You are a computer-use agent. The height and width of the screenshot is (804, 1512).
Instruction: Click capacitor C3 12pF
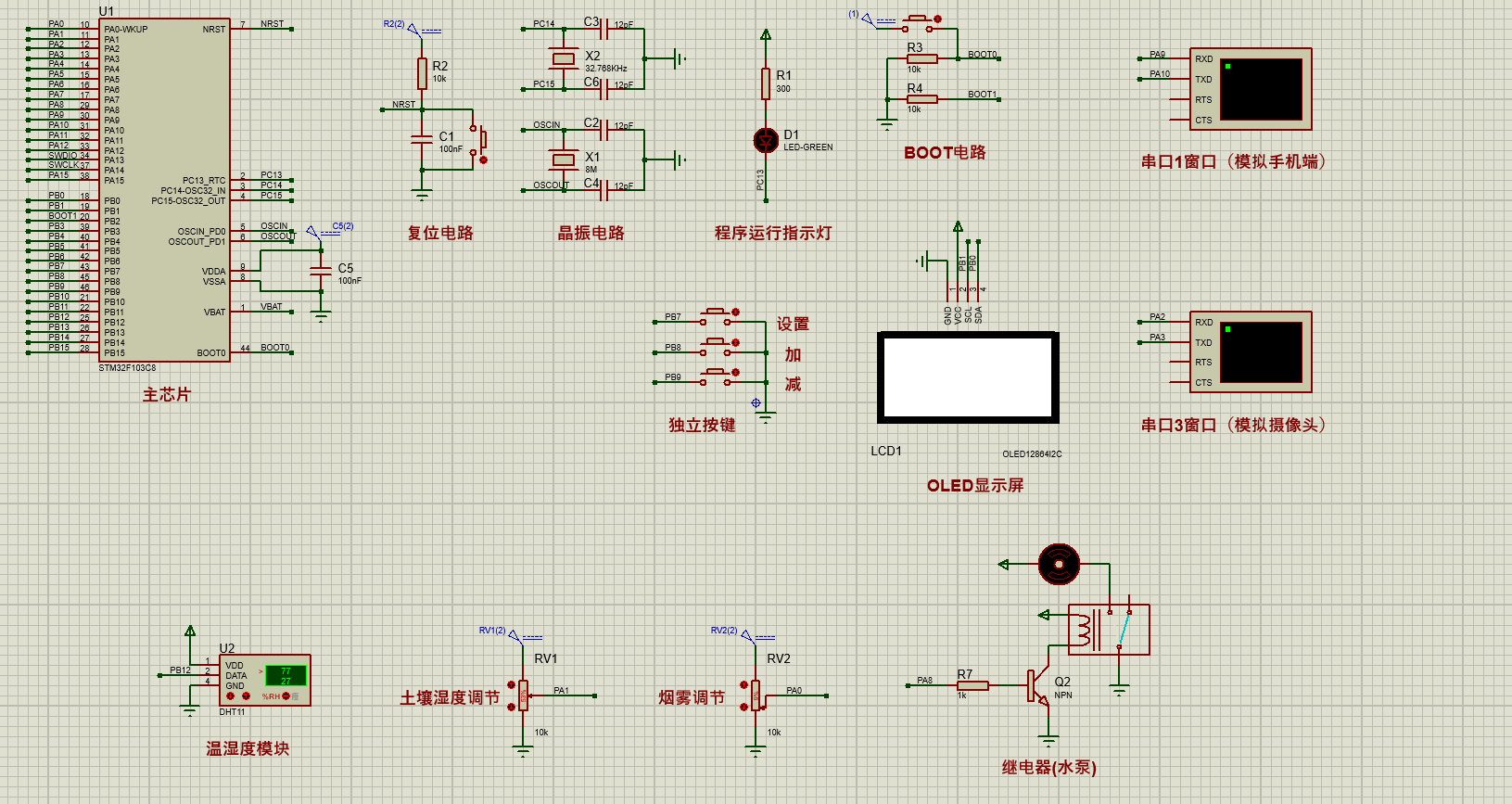coord(604,30)
